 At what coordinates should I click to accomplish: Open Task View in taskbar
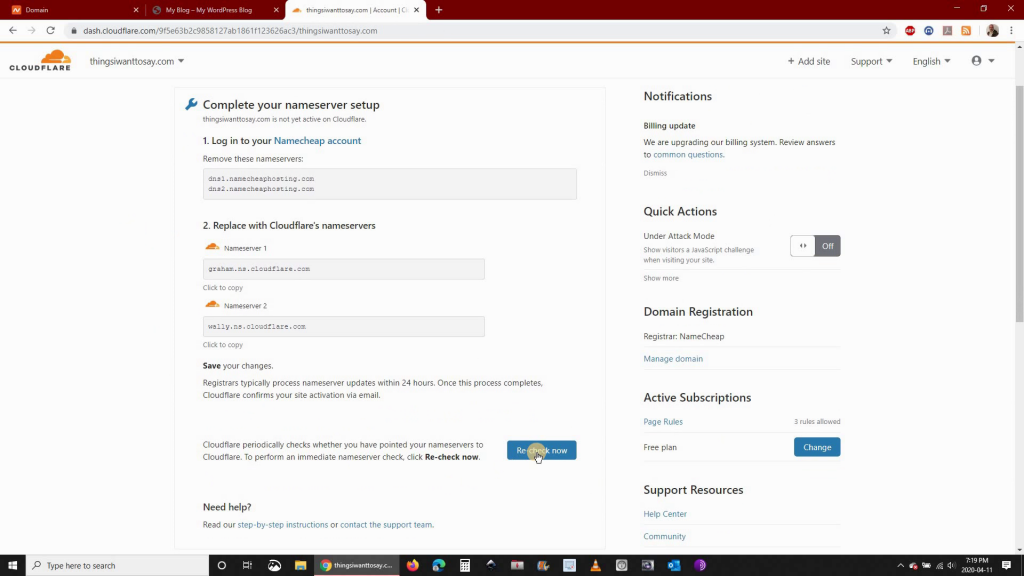click(248, 566)
